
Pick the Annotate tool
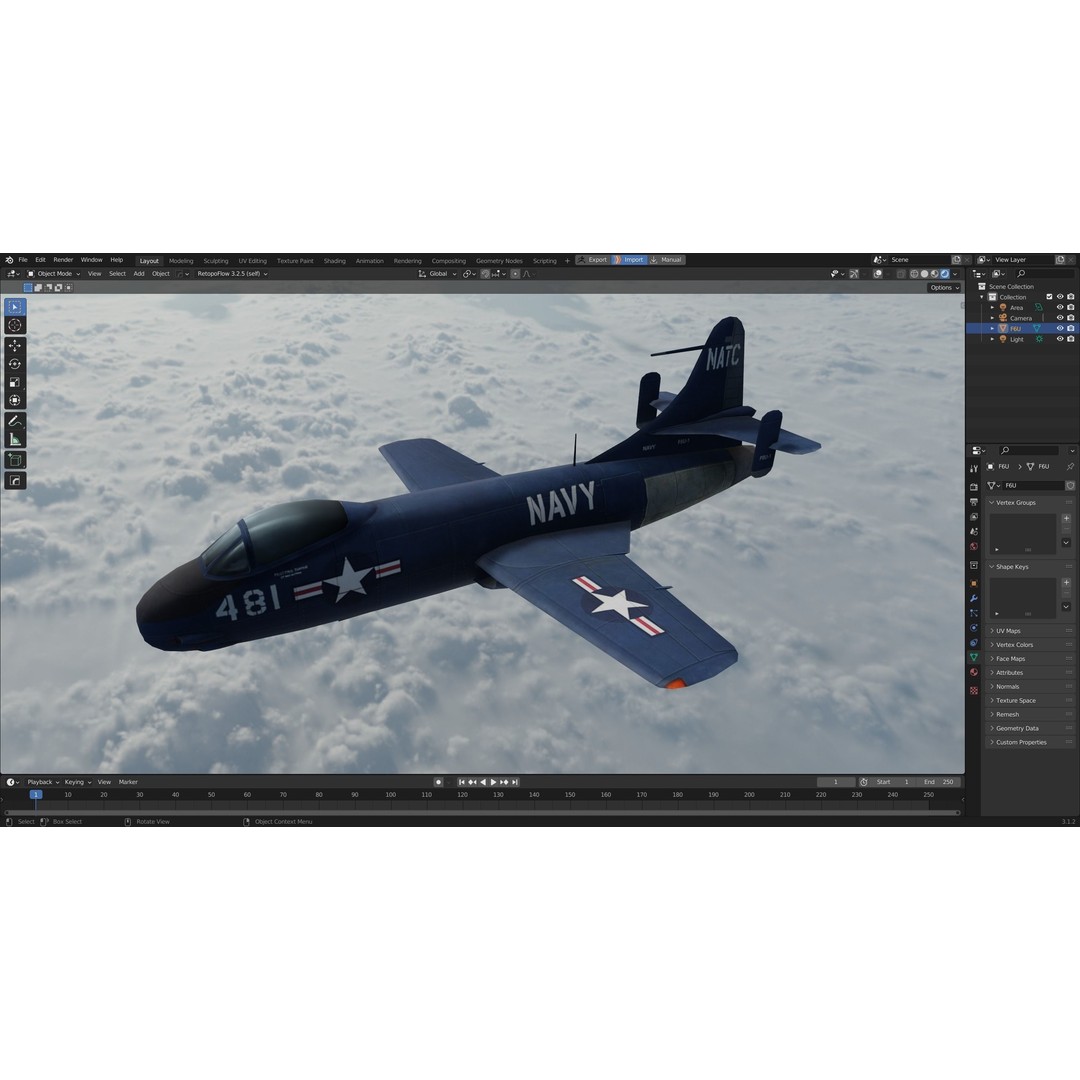point(14,421)
